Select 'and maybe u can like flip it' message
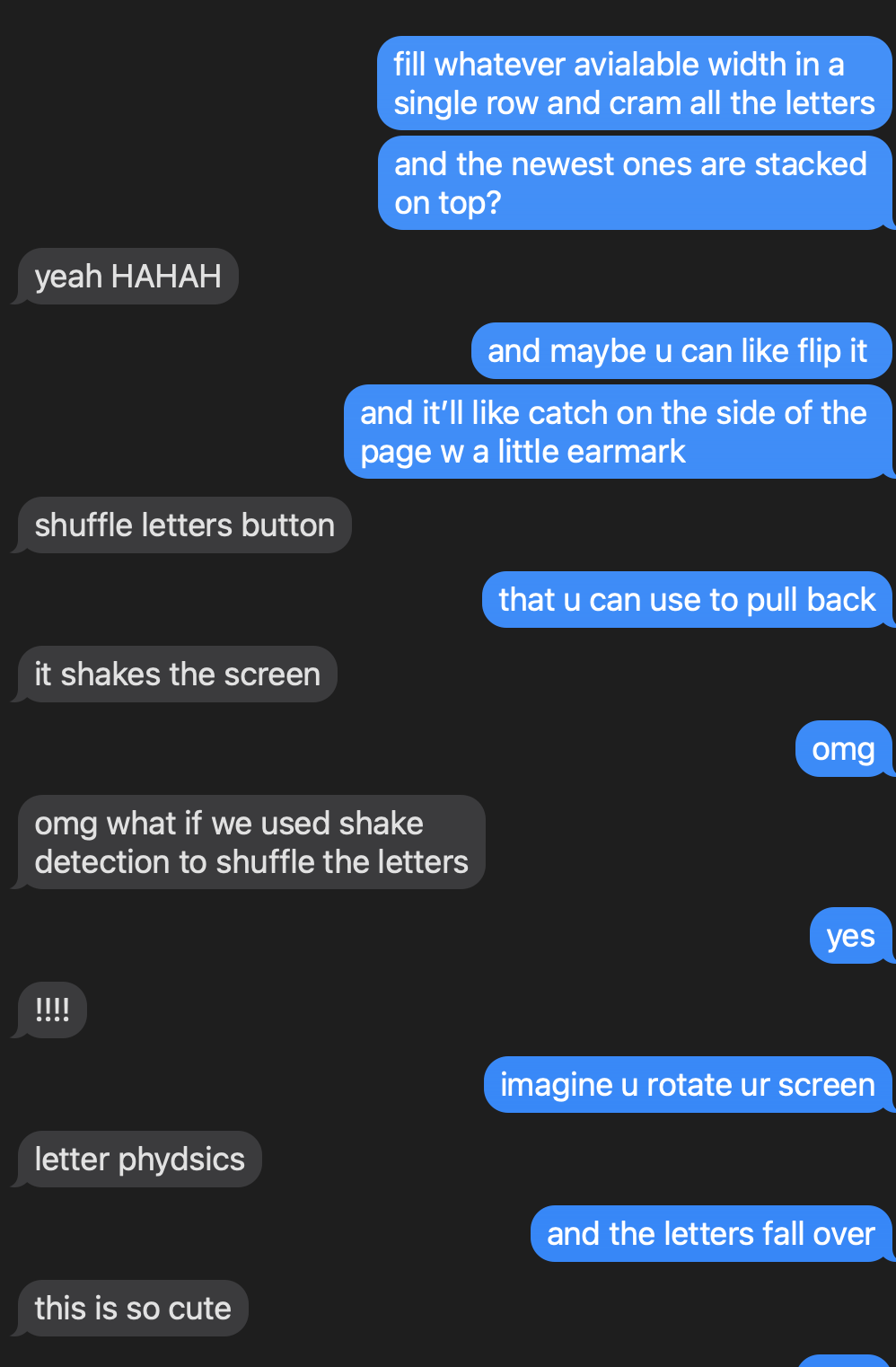 681,351
